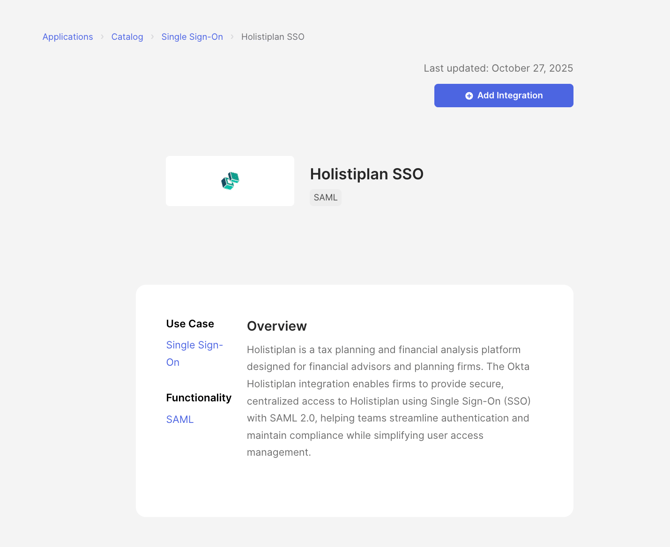Click the Overview heading
The width and height of the screenshot is (670, 547).
click(x=277, y=326)
